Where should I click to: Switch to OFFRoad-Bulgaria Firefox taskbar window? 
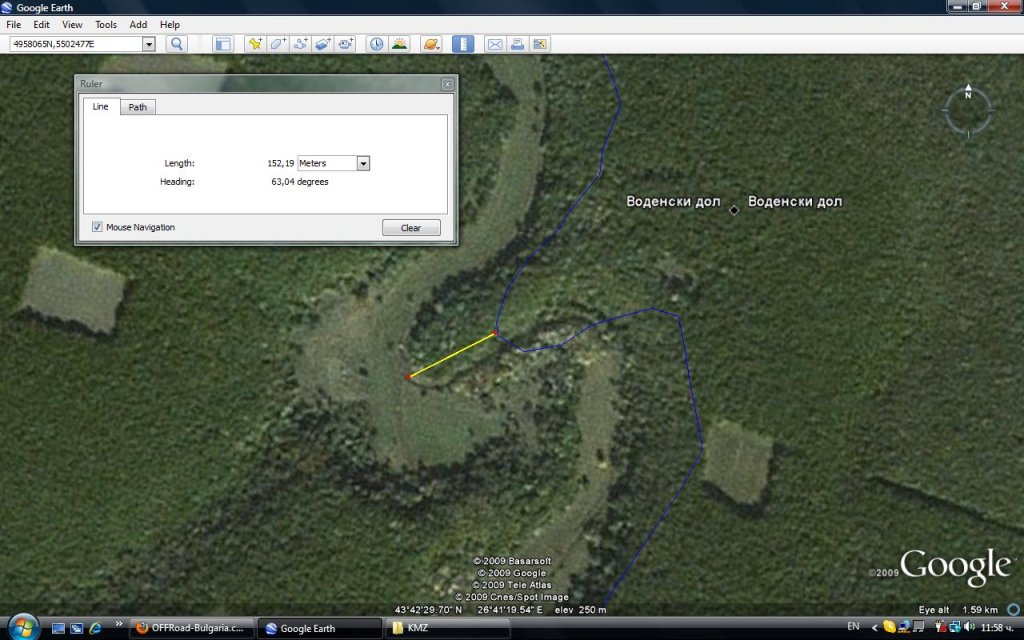click(x=191, y=628)
